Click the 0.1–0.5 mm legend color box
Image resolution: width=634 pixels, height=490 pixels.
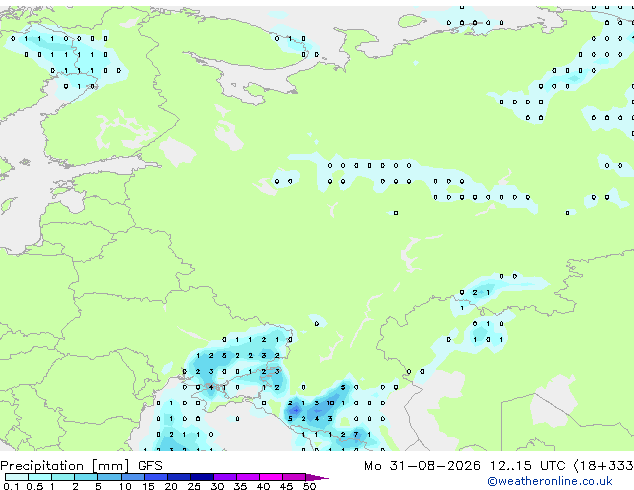pyautogui.click(x=17, y=477)
